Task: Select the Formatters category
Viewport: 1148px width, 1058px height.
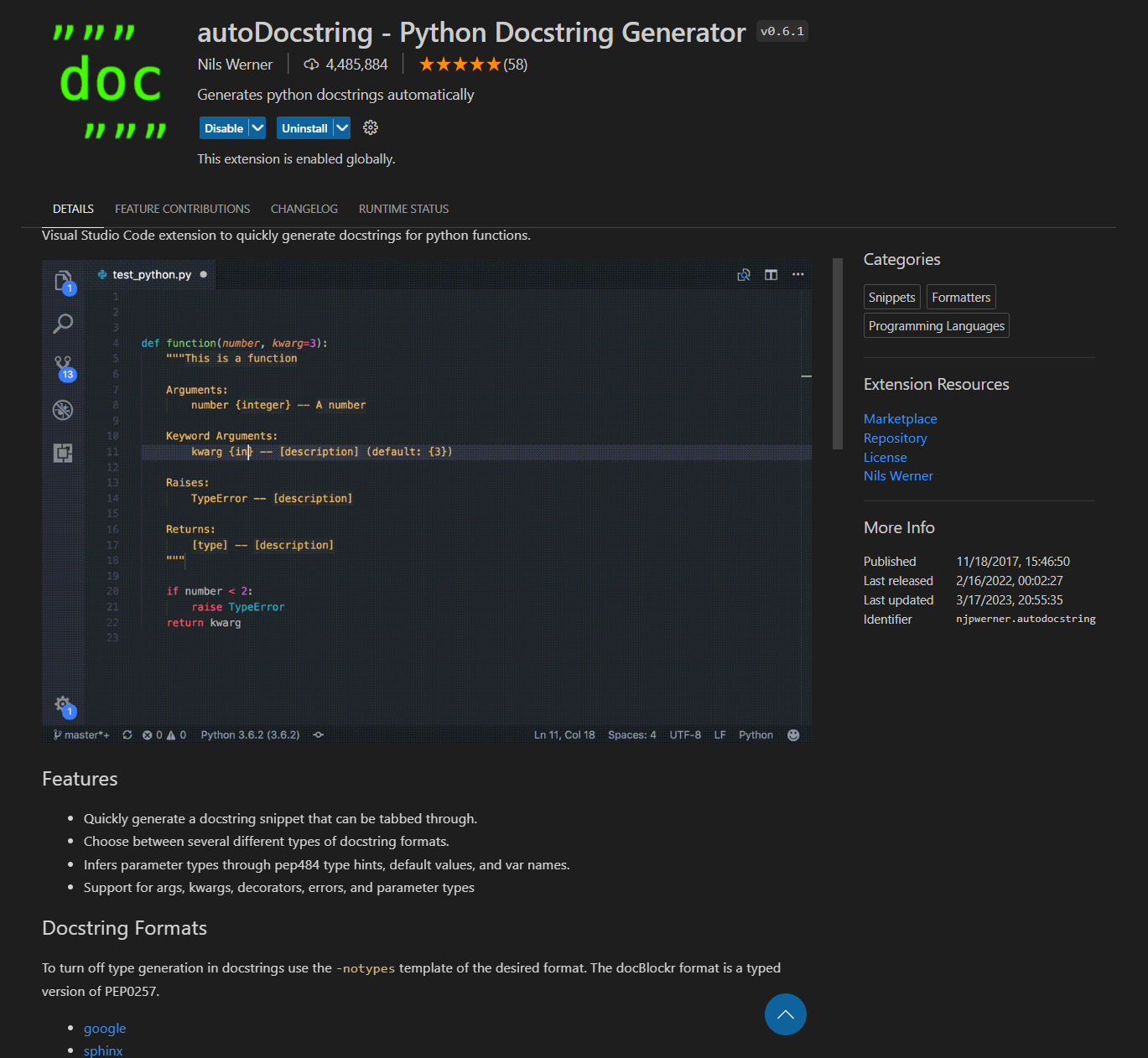Action: point(961,298)
